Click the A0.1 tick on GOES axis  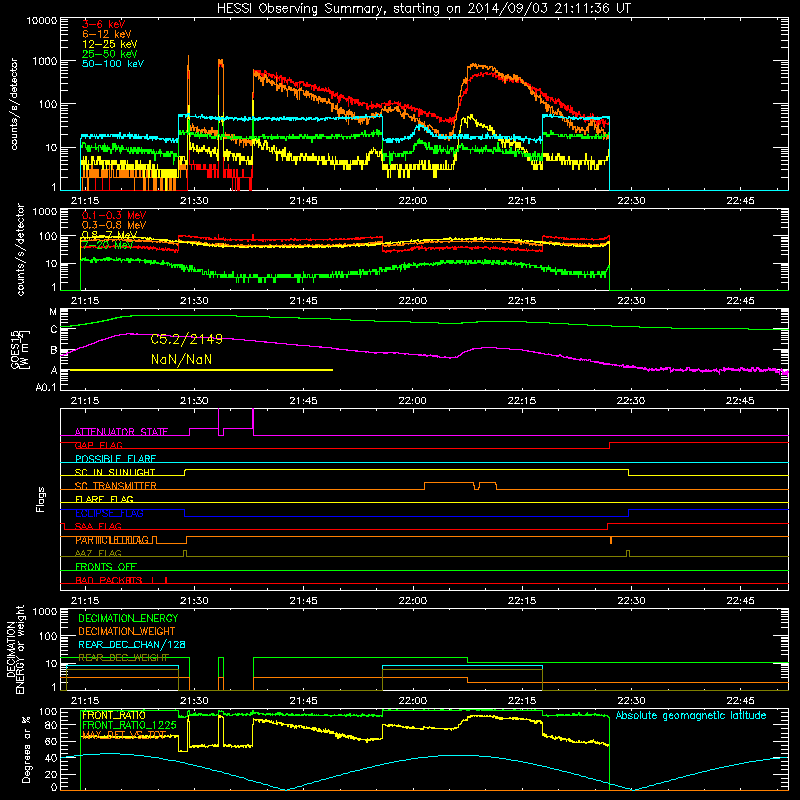[x=46, y=387]
